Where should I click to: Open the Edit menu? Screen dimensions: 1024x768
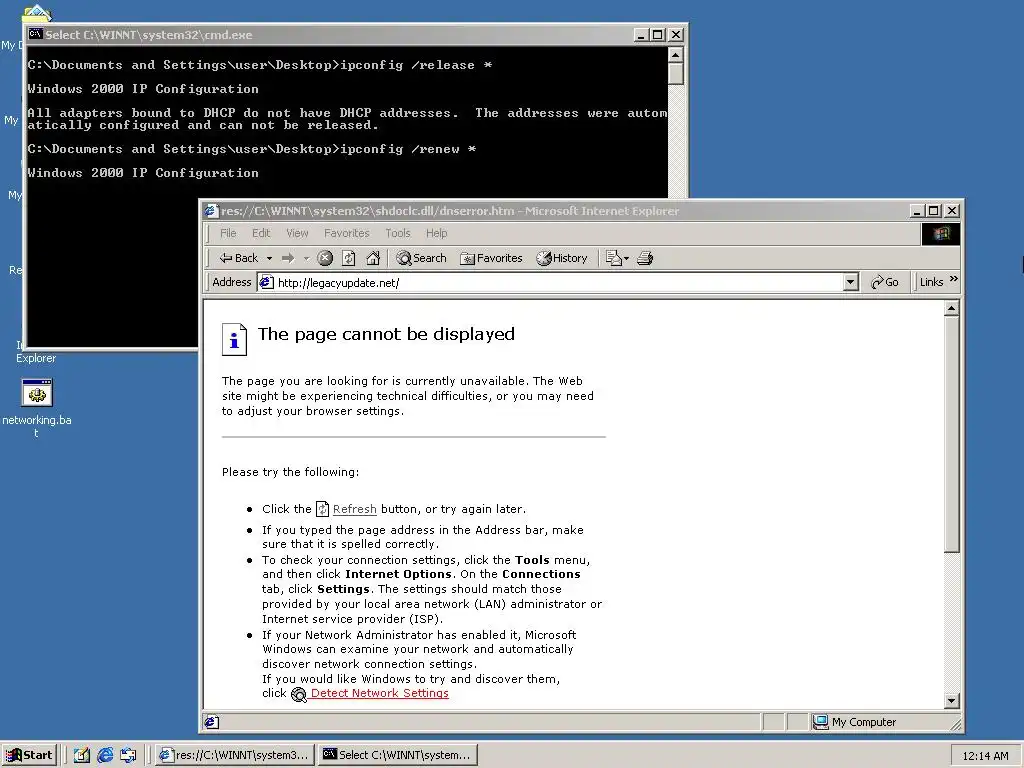pyautogui.click(x=261, y=233)
